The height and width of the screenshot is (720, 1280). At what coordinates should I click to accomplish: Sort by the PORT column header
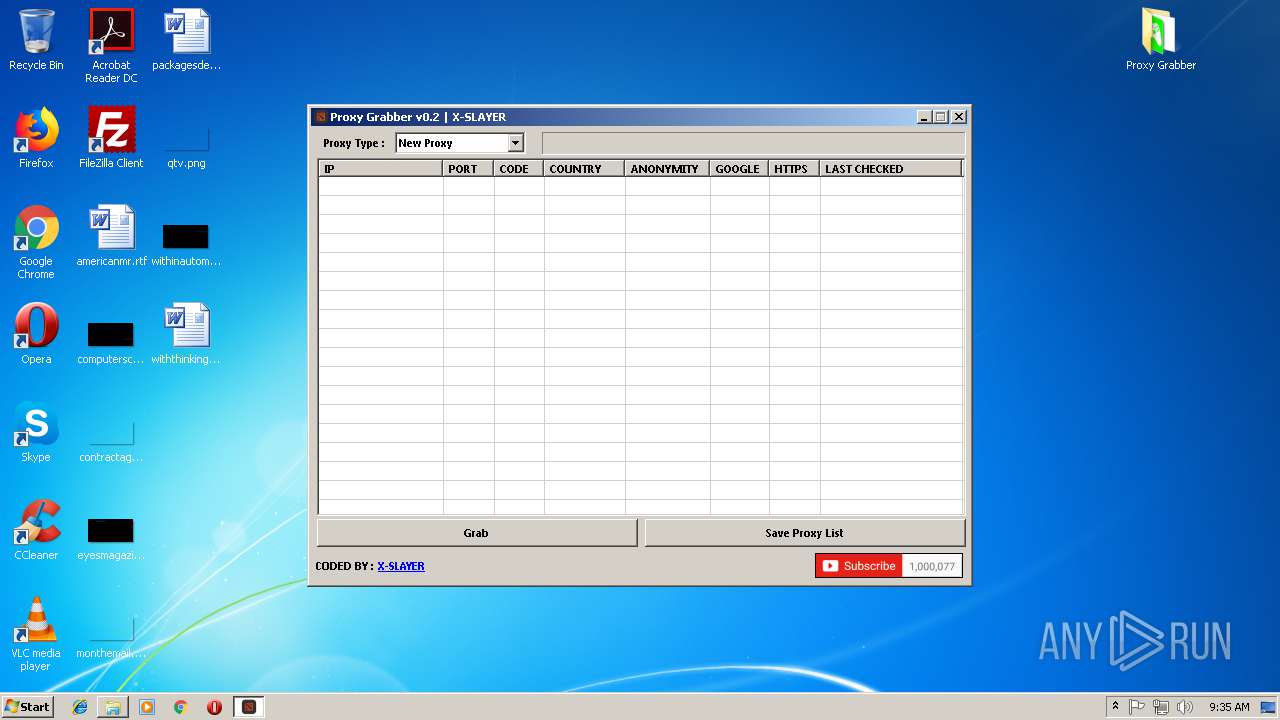[x=468, y=169]
